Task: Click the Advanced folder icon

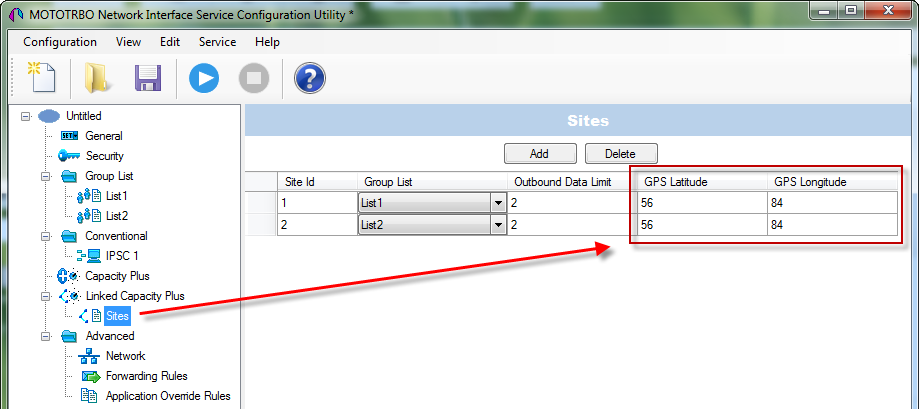Action: tap(69, 336)
